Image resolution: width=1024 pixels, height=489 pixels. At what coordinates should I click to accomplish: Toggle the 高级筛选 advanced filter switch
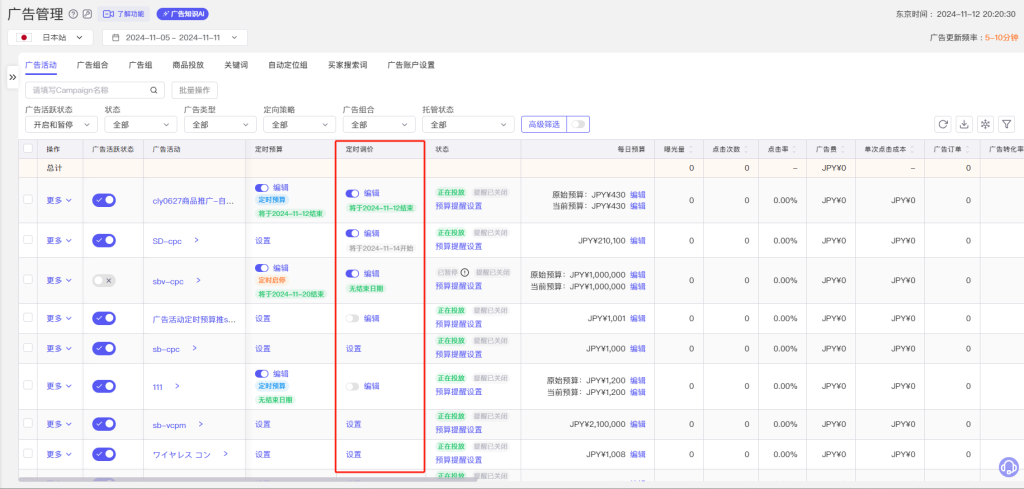579,124
